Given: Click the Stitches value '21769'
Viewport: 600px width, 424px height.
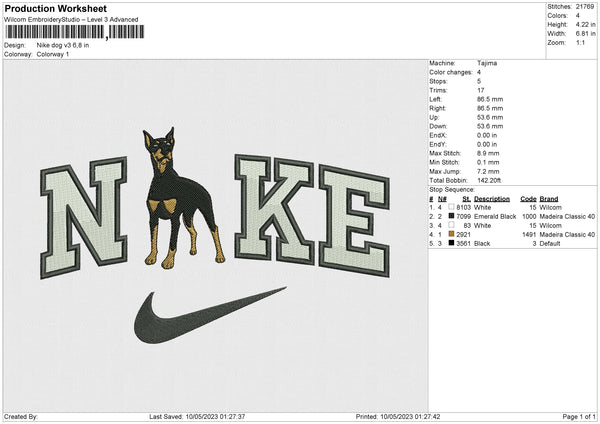Looking at the screenshot, I should coord(585,7).
